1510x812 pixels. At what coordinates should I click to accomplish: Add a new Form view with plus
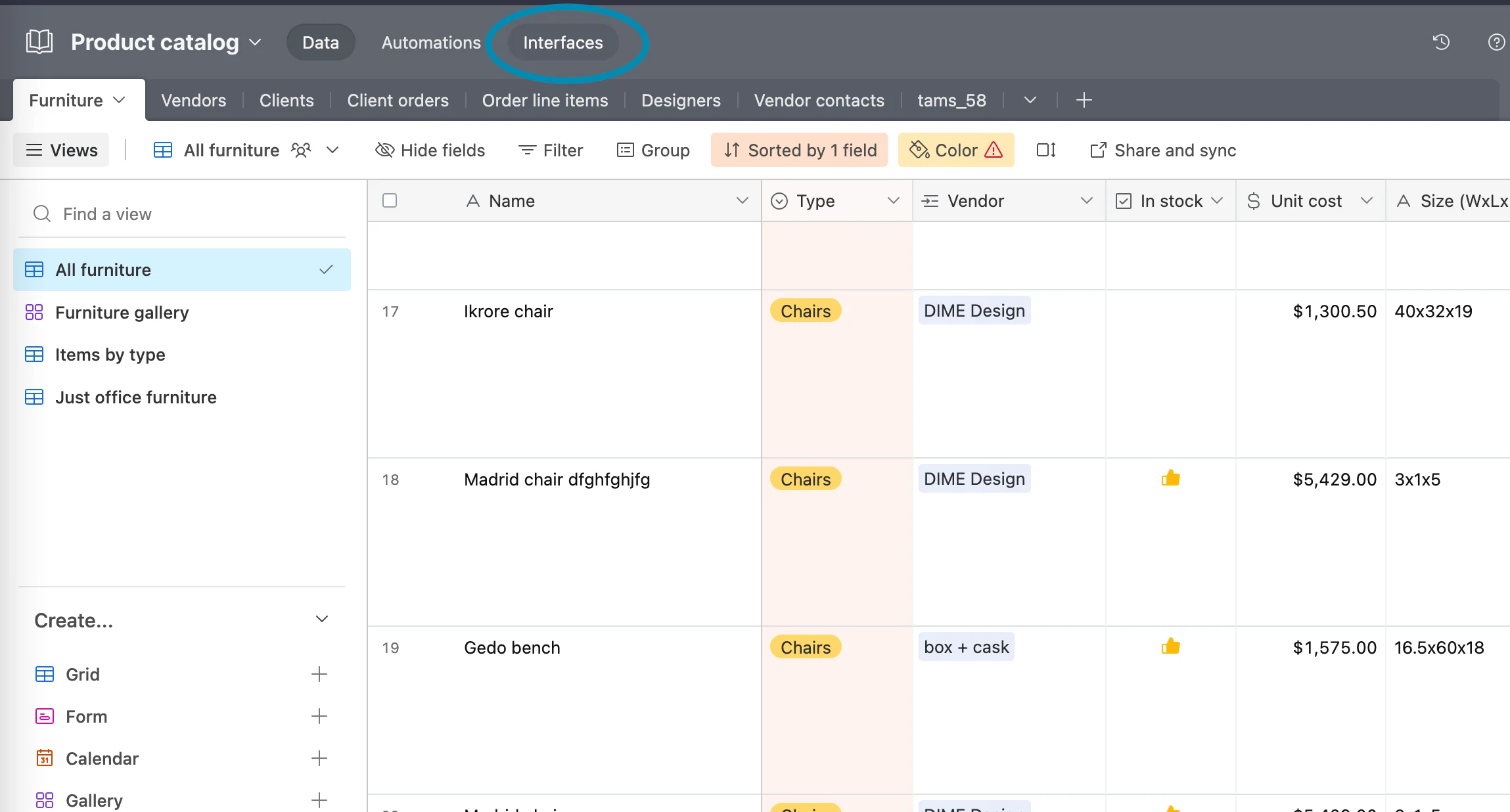pyautogui.click(x=319, y=716)
